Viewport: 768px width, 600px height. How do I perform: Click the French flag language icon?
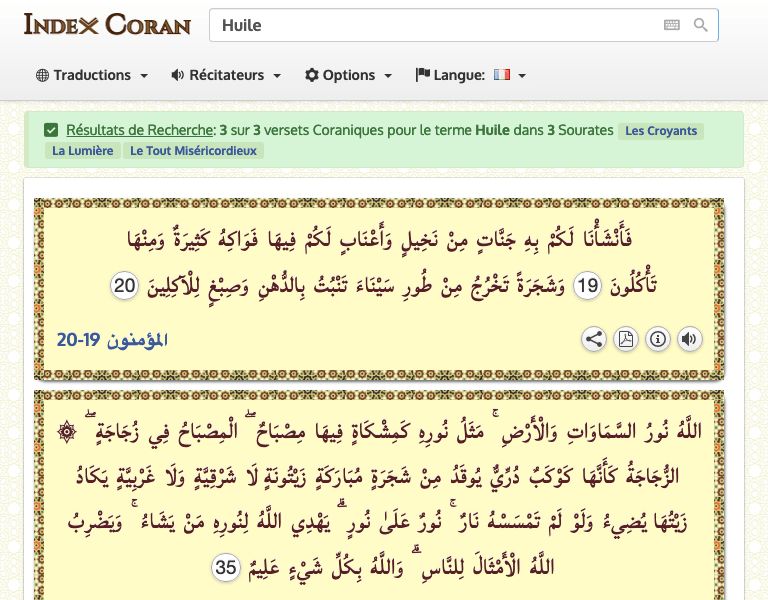[x=502, y=74]
